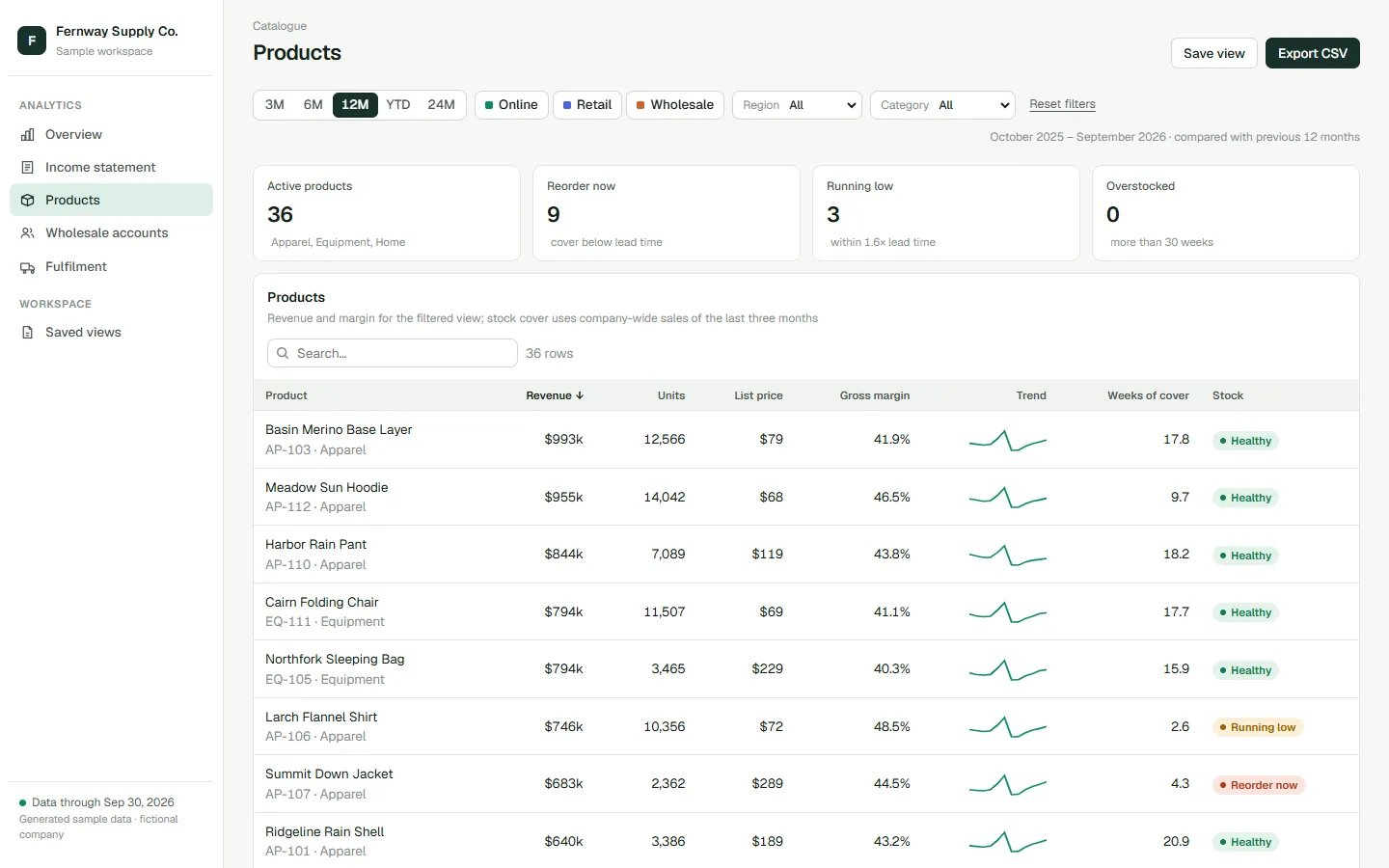Click the trend sparkline for Basin Merino Base Layer
The width and height of the screenshot is (1389, 868).
point(1008,441)
